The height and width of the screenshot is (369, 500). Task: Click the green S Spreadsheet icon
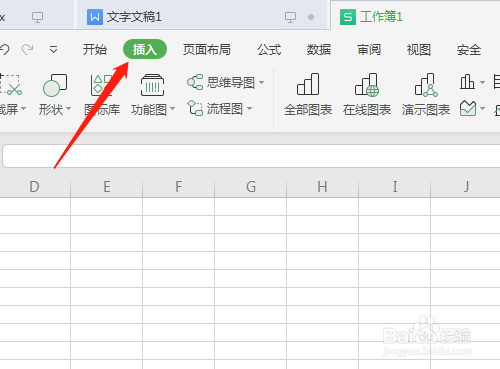(348, 17)
